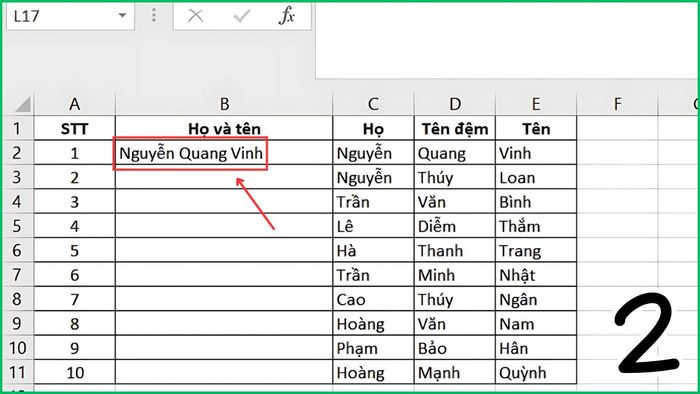This screenshot has width=700, height=394.
Task: Click the Cancel (X) formula bar icon
Action: coord(196,17)
